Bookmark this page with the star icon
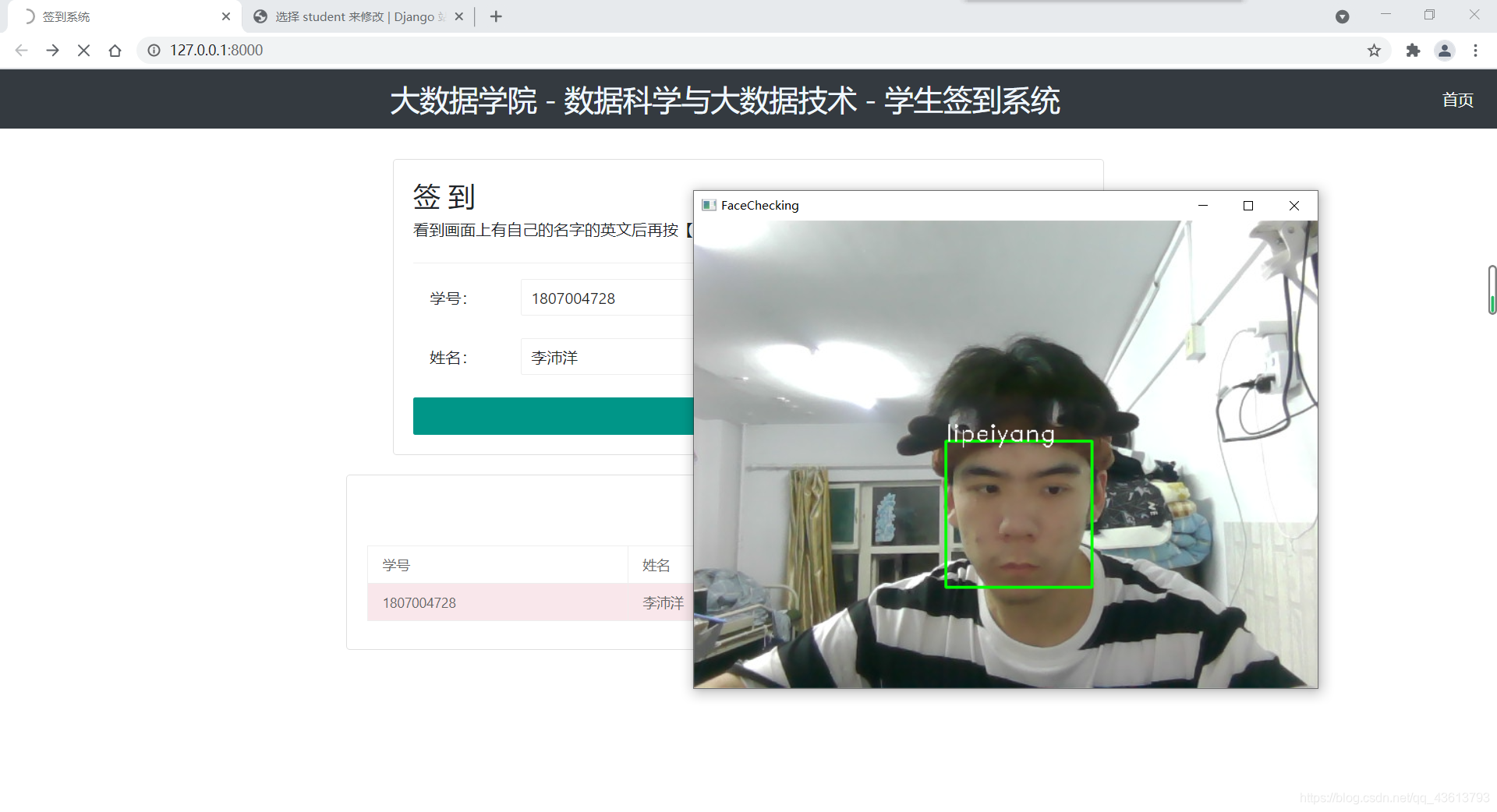The image size is (1497, 812). tap(1374, 50)
